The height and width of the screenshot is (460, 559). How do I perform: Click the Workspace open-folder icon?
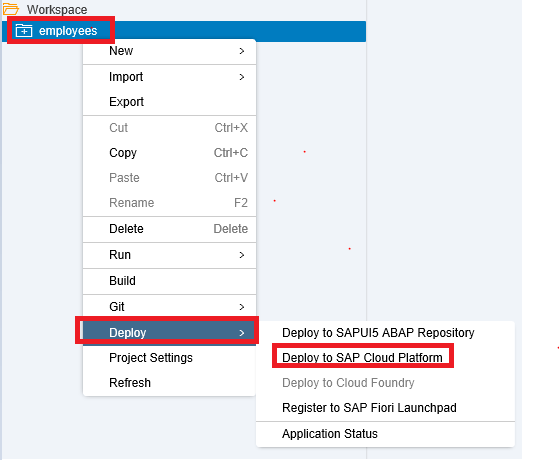click(x=10, y=9)
